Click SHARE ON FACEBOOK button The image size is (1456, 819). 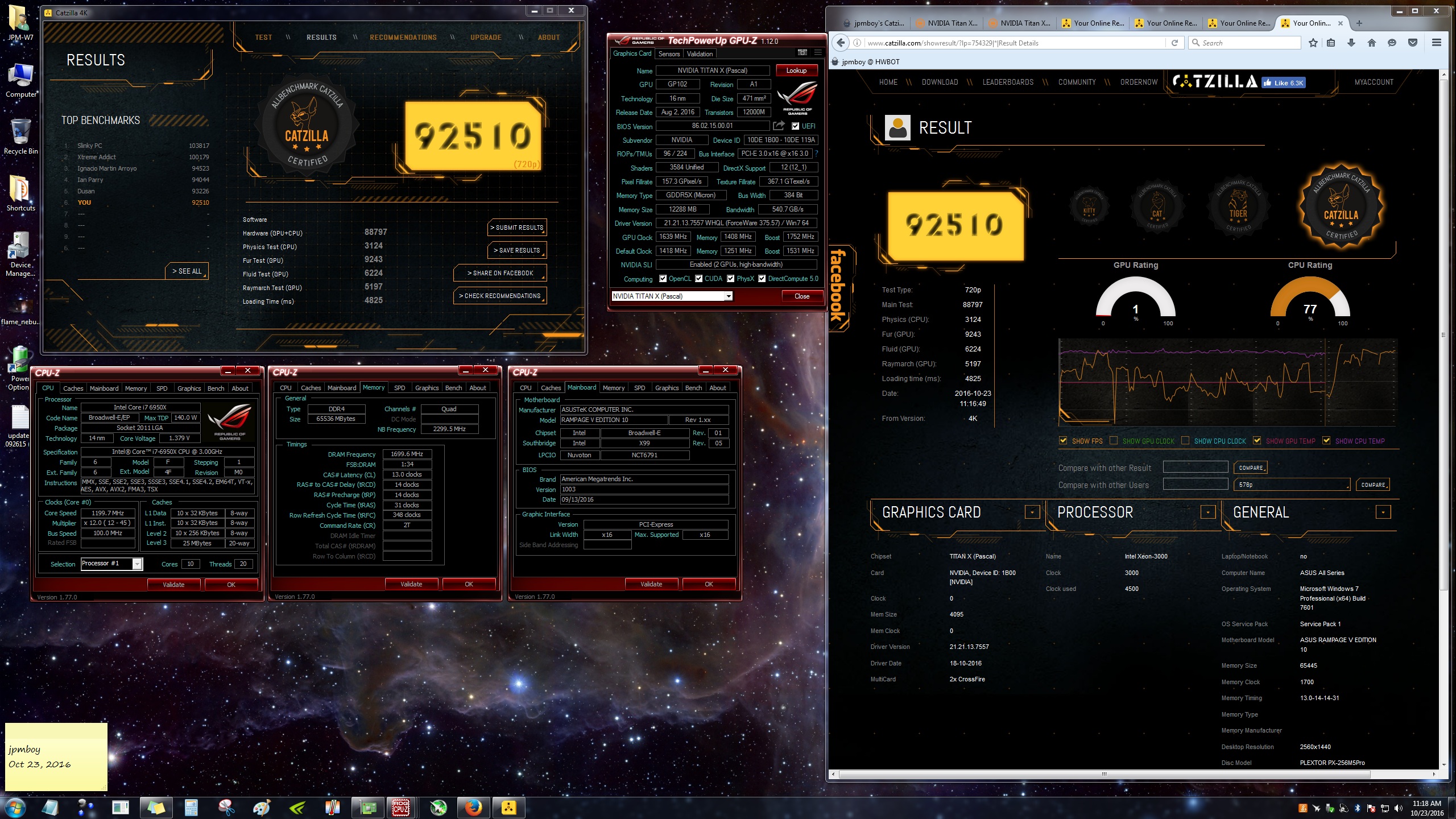tap(500, 273)
